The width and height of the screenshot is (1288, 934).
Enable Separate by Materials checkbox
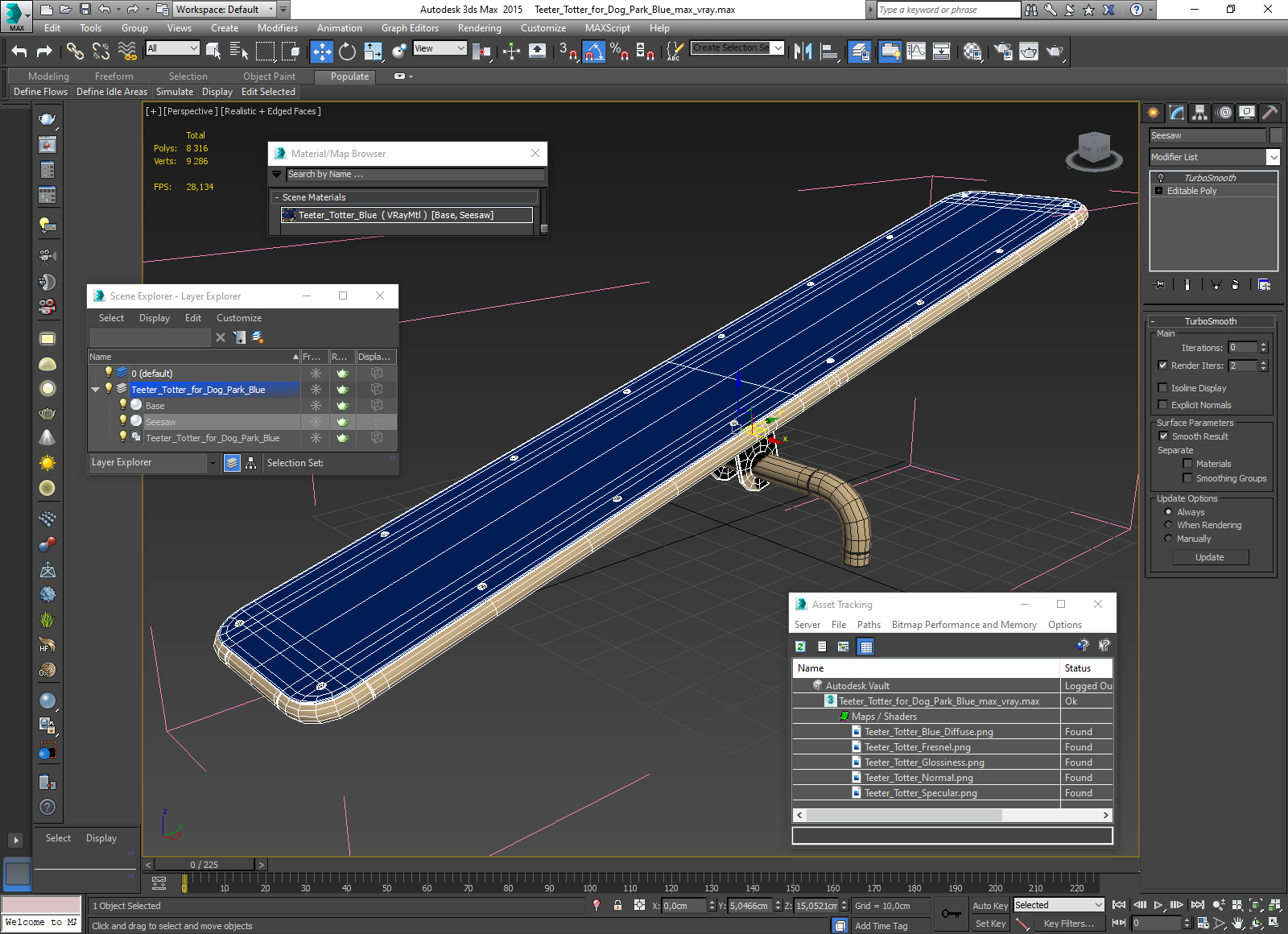[1187, 464]
